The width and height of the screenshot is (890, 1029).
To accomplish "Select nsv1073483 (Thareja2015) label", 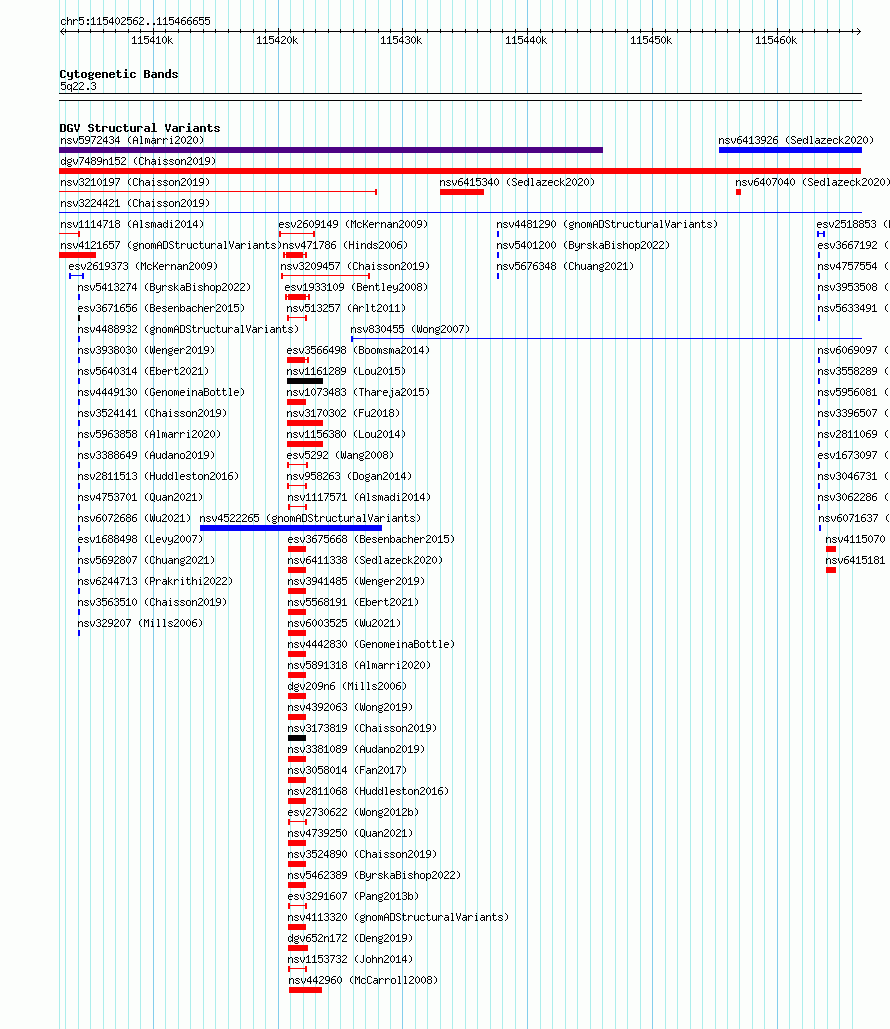I will pyautogui.click(x=358, y=392).
